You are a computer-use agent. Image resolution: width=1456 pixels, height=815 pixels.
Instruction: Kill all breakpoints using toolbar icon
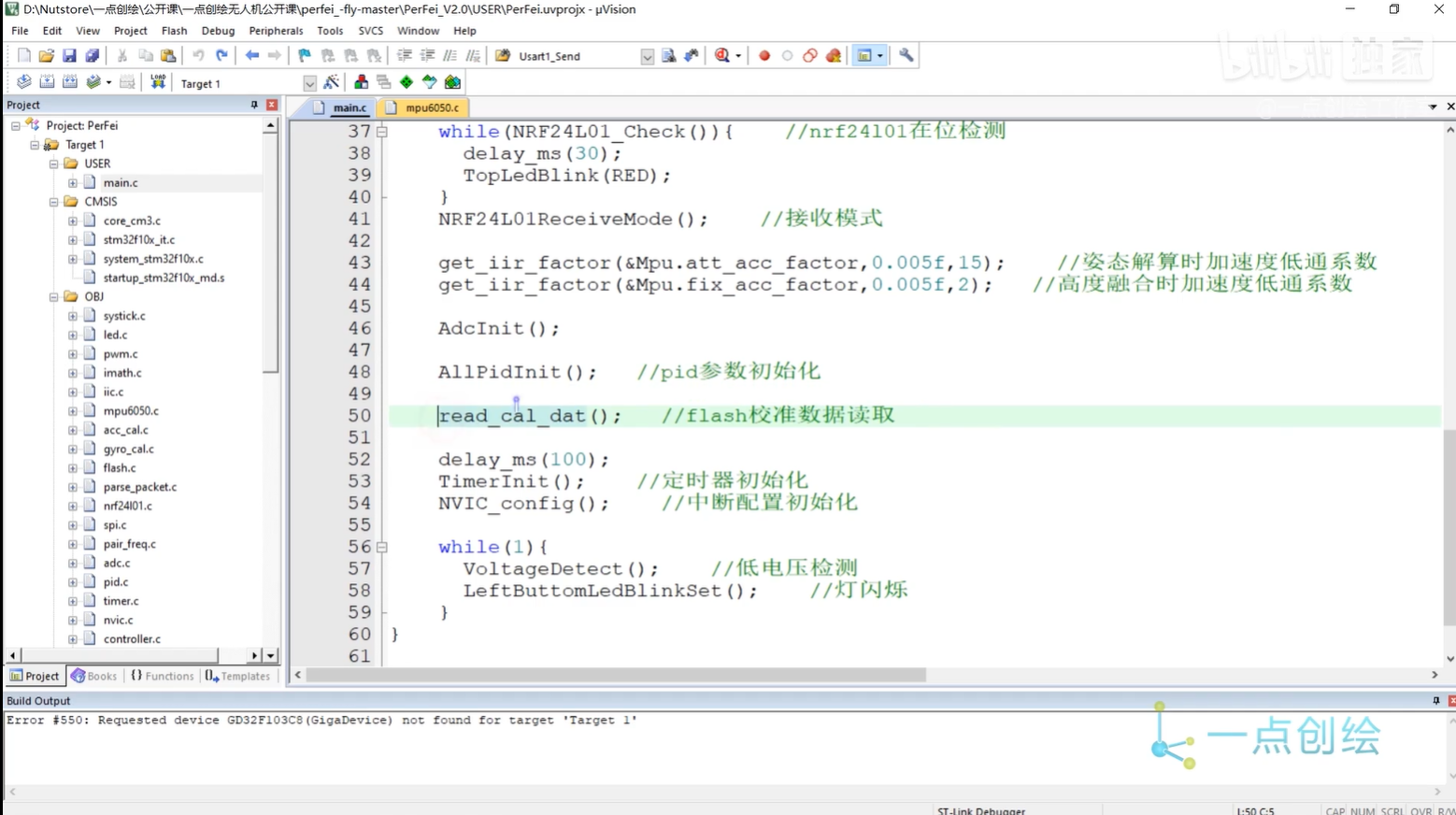tap(834, 56)
